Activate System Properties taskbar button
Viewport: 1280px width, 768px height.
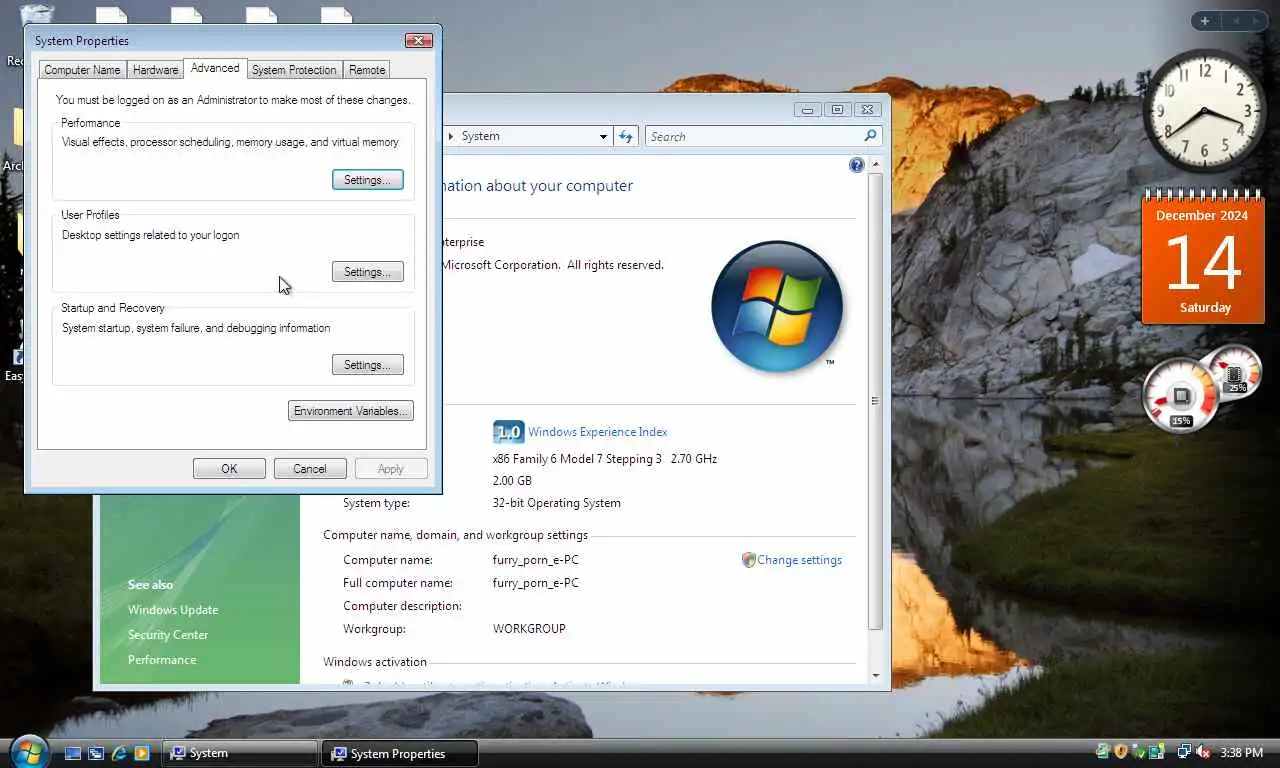click(399, 753)
